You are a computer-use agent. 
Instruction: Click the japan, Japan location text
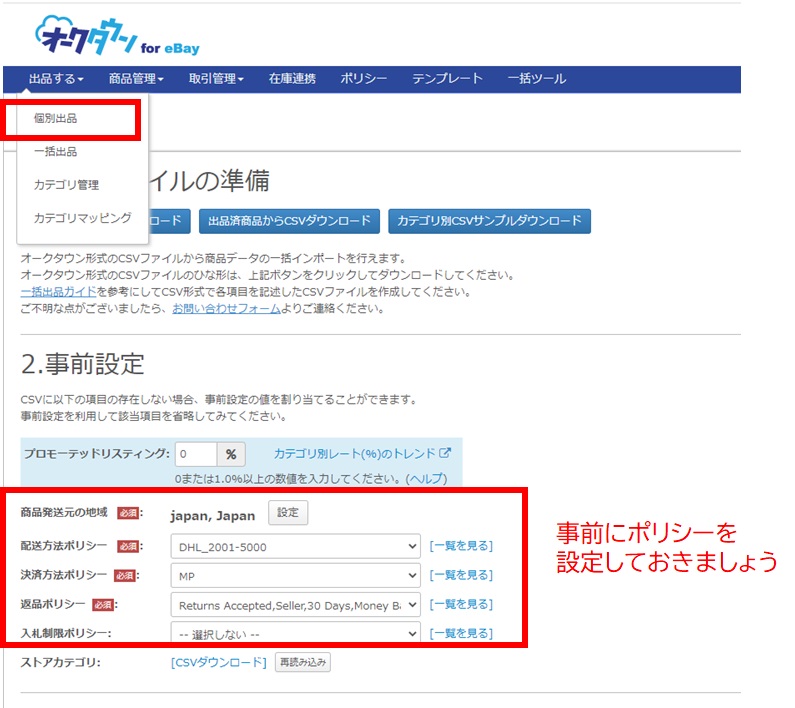[x=213, y=516]
